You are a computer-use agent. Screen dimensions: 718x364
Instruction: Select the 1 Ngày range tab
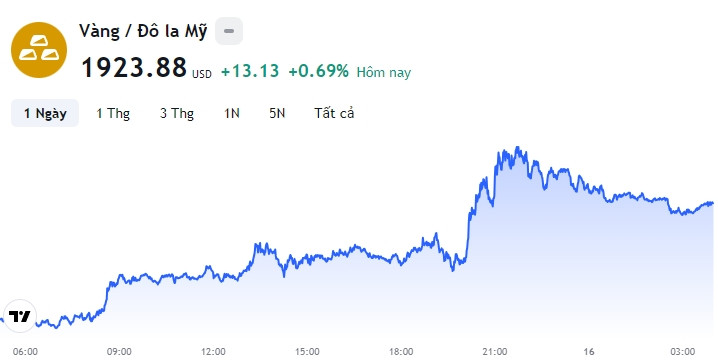[45, 113]
